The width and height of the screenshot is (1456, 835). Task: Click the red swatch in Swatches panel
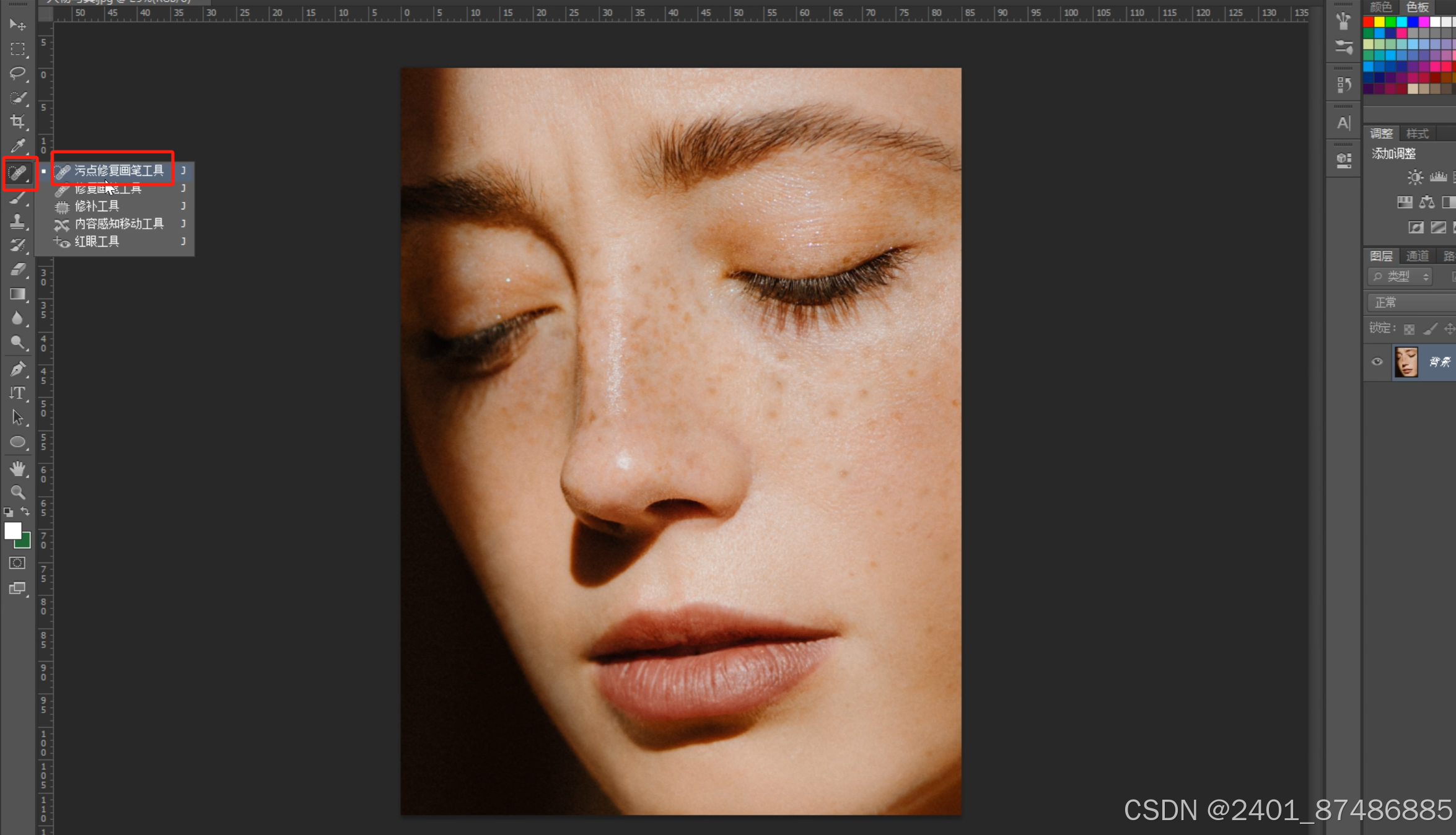tap(1368, 22)
